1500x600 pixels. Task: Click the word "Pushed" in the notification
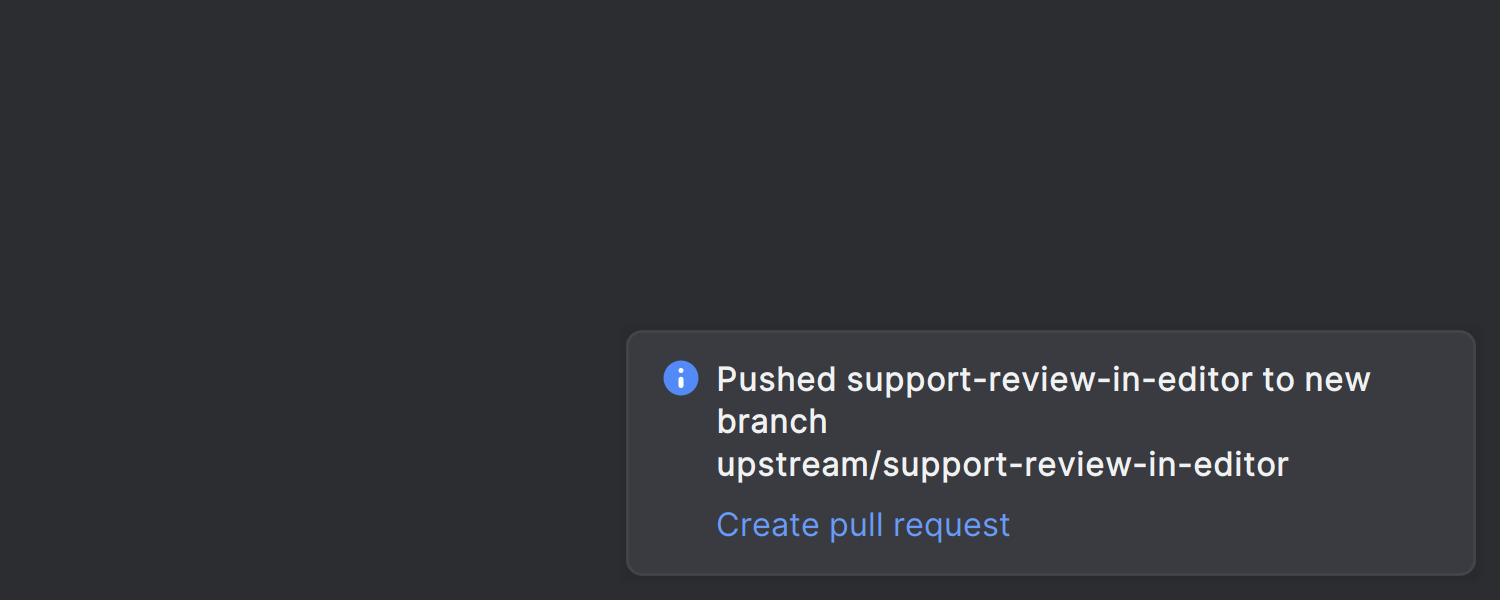tap(776, 380)
